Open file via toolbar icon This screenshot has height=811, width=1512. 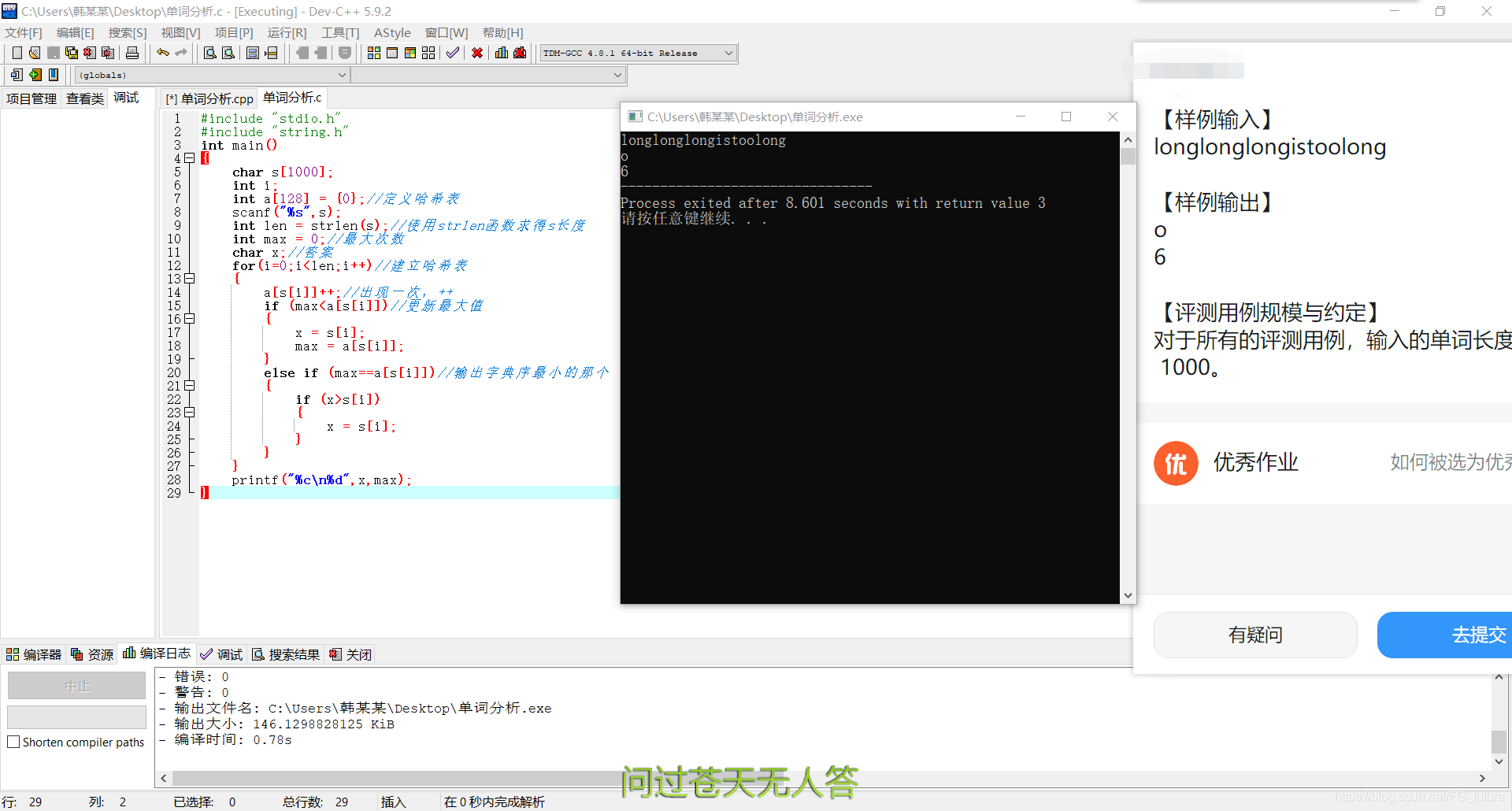(x=35, y=53)
